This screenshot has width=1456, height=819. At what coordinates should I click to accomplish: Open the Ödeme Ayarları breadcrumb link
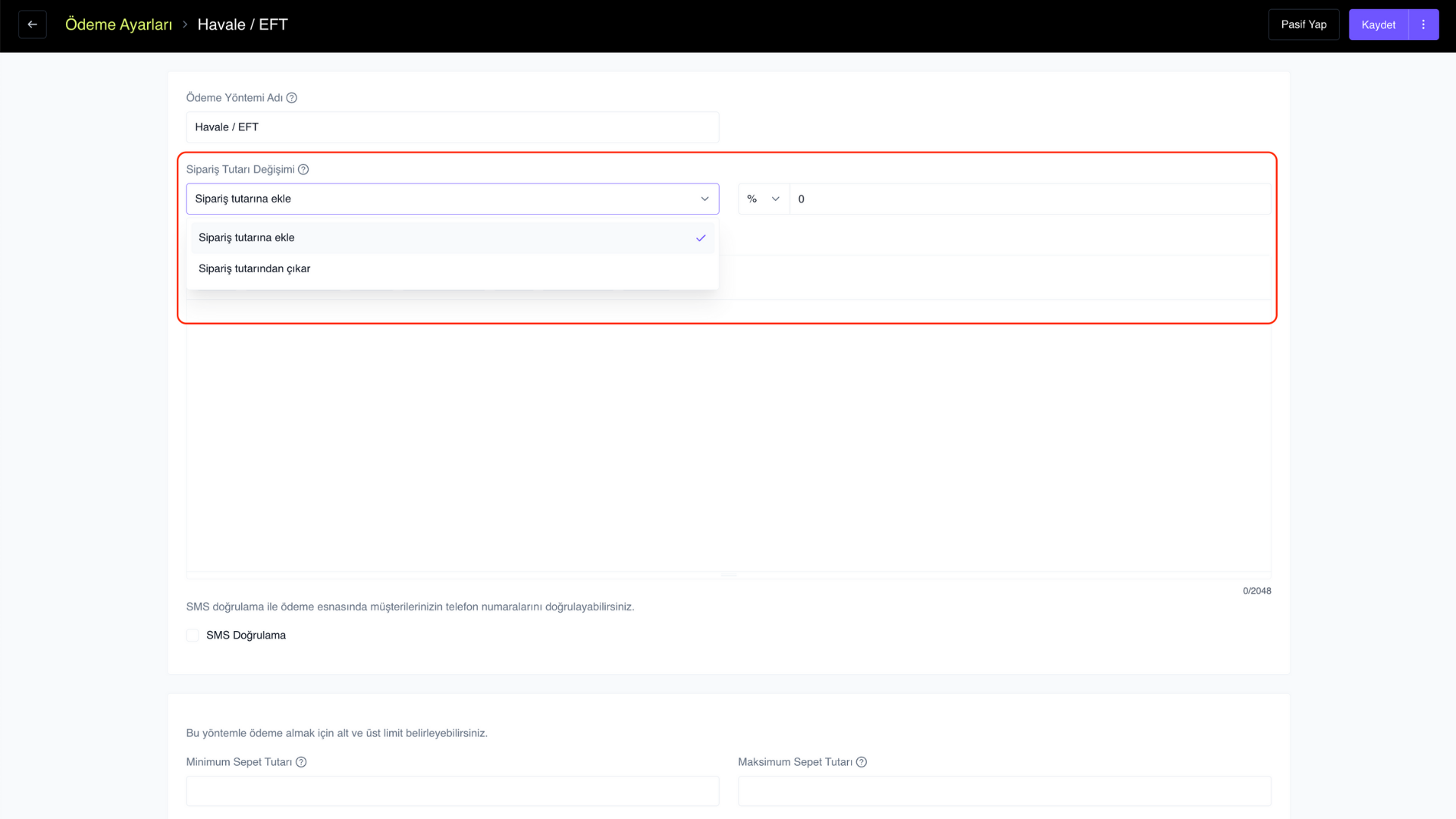coord(118,24)
